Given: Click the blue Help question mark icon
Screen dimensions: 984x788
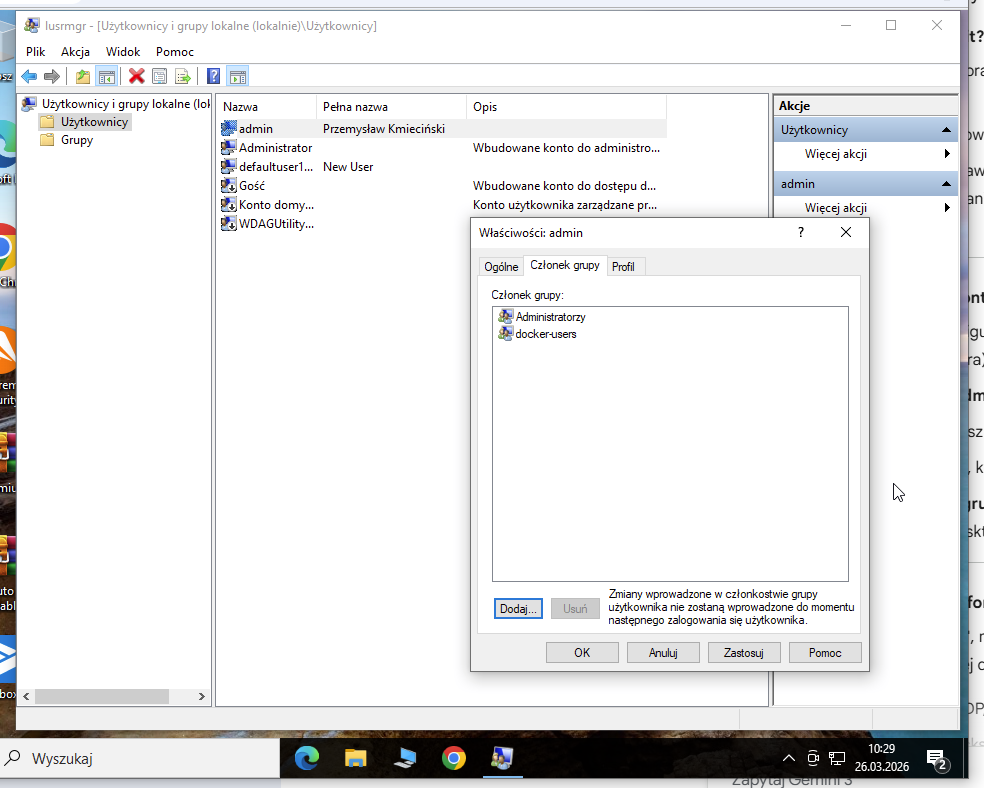Looking at the screenshot, I should pos(213,77).
